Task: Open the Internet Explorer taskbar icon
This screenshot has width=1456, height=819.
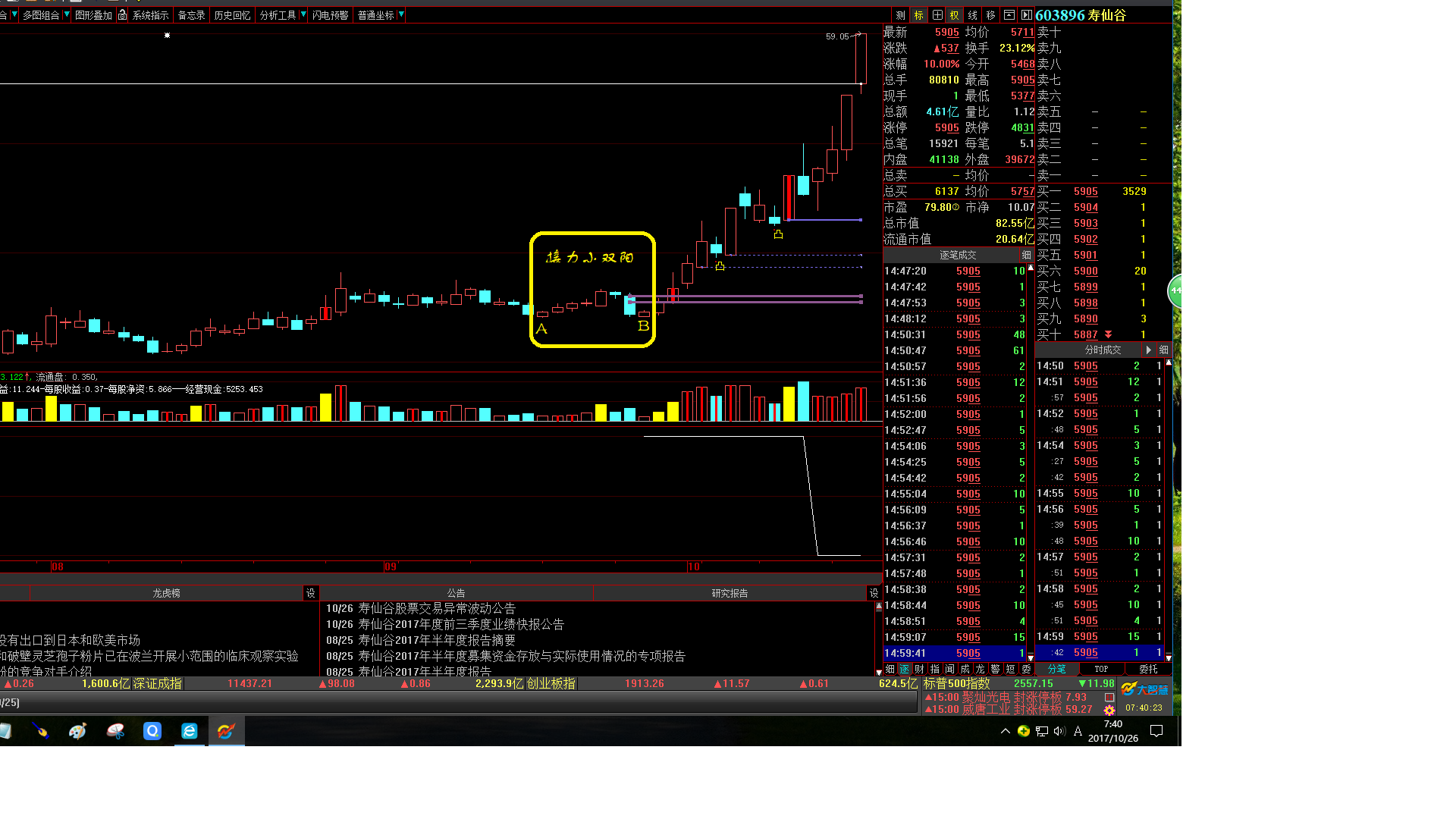Action: coord(190,731)
